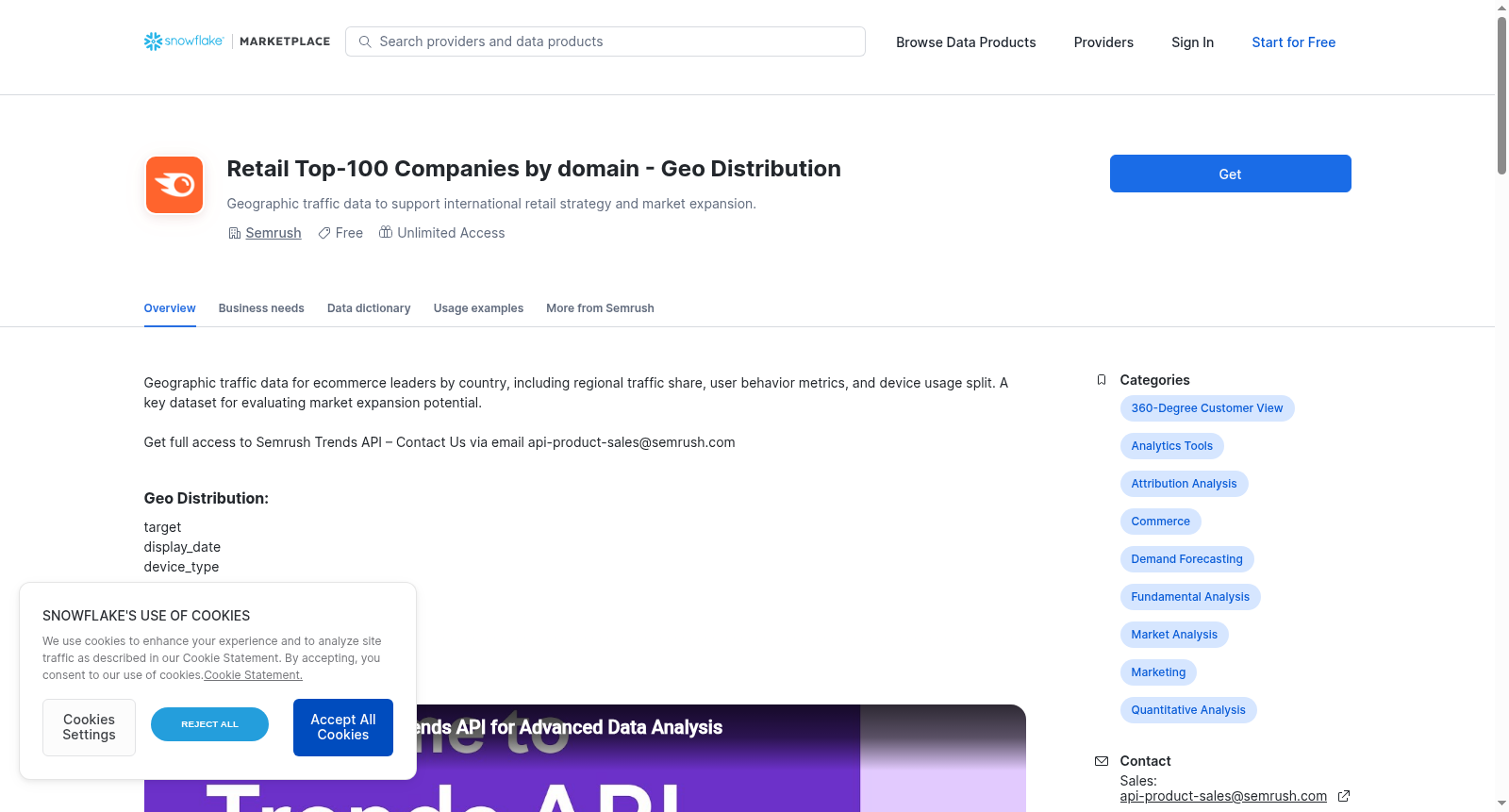The height and width of the screenshot is (812, 1509).
Task: Select the Commerce category tag
Action: click(x=1160, y=522)
